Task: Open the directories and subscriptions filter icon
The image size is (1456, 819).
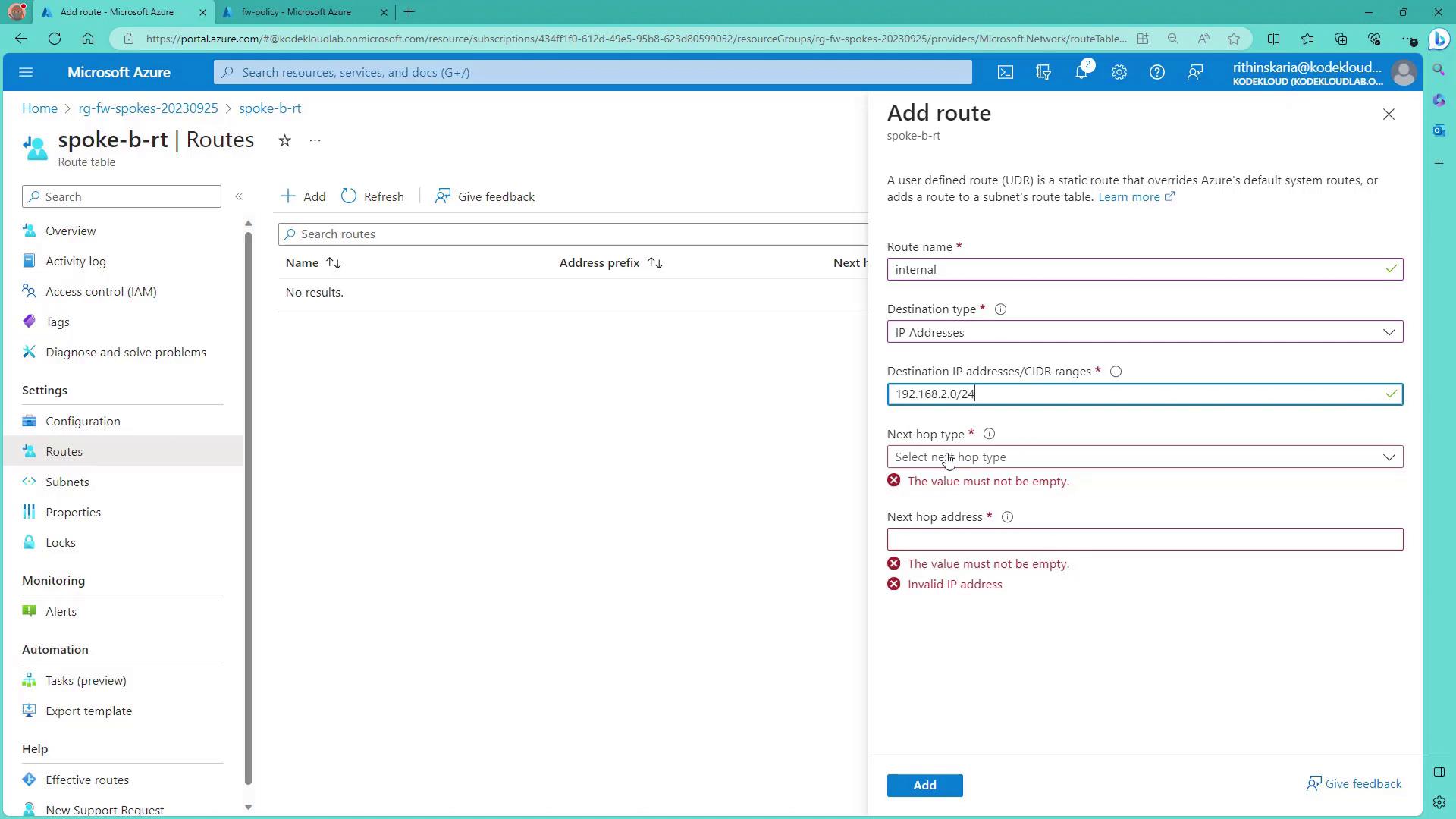Action: tap(1043, 73)
